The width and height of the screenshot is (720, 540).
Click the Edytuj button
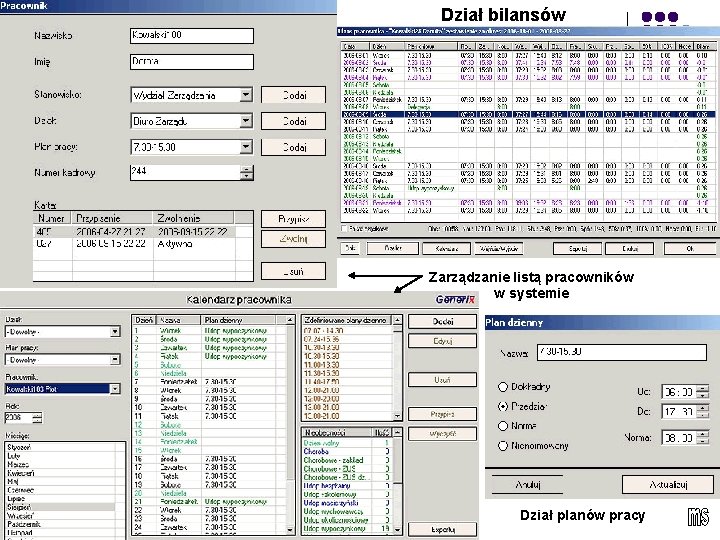pos(442,341)
